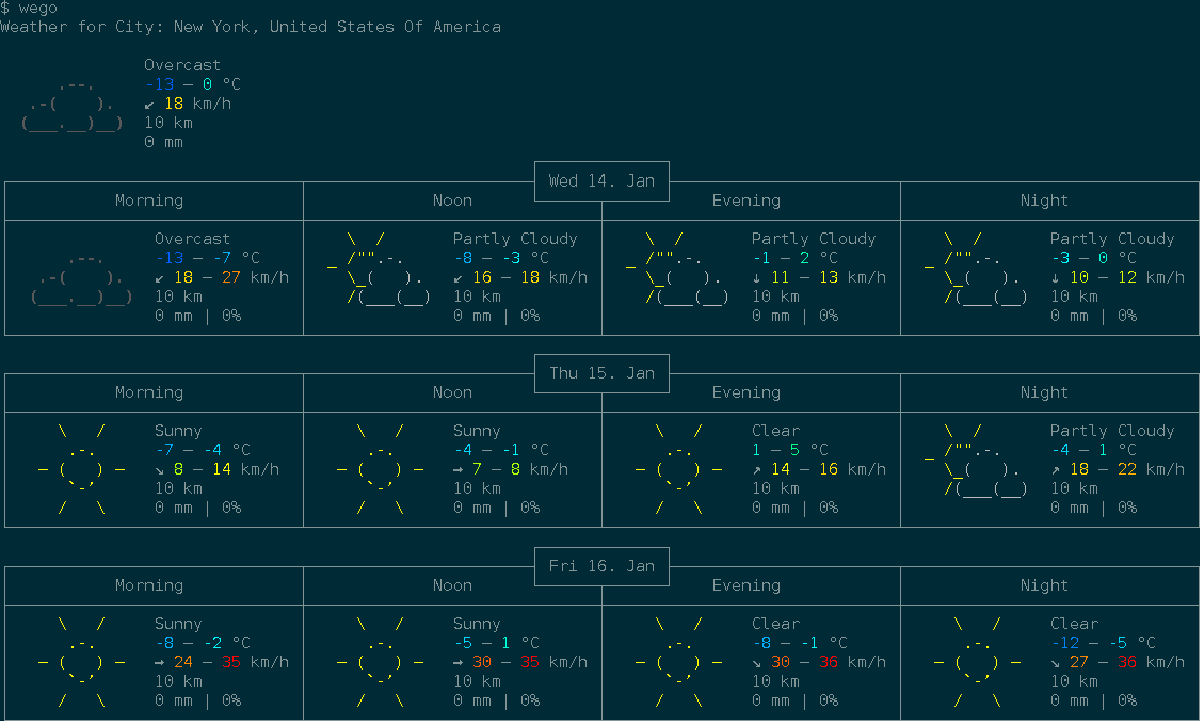The width and height of the screenshot is (1200, 721).
Task: Click '7 – 8 km/h' Thursday noon wind
Action: (x=520, y=469)
